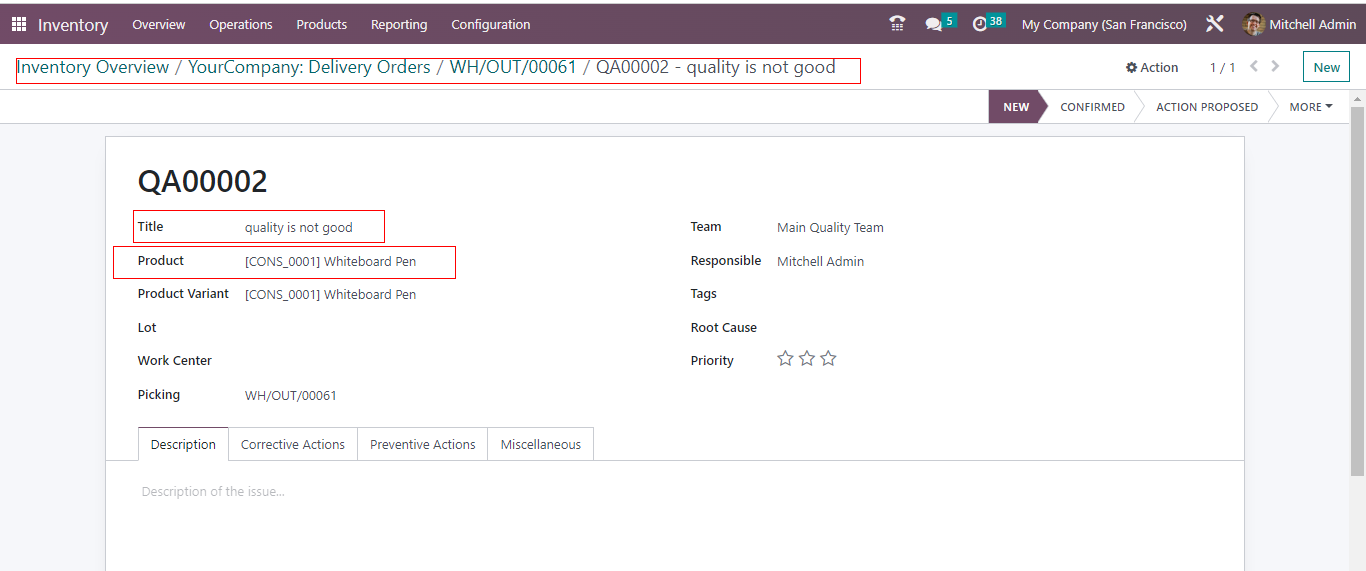Click the VoIP phone icon

tap(897, 24)
